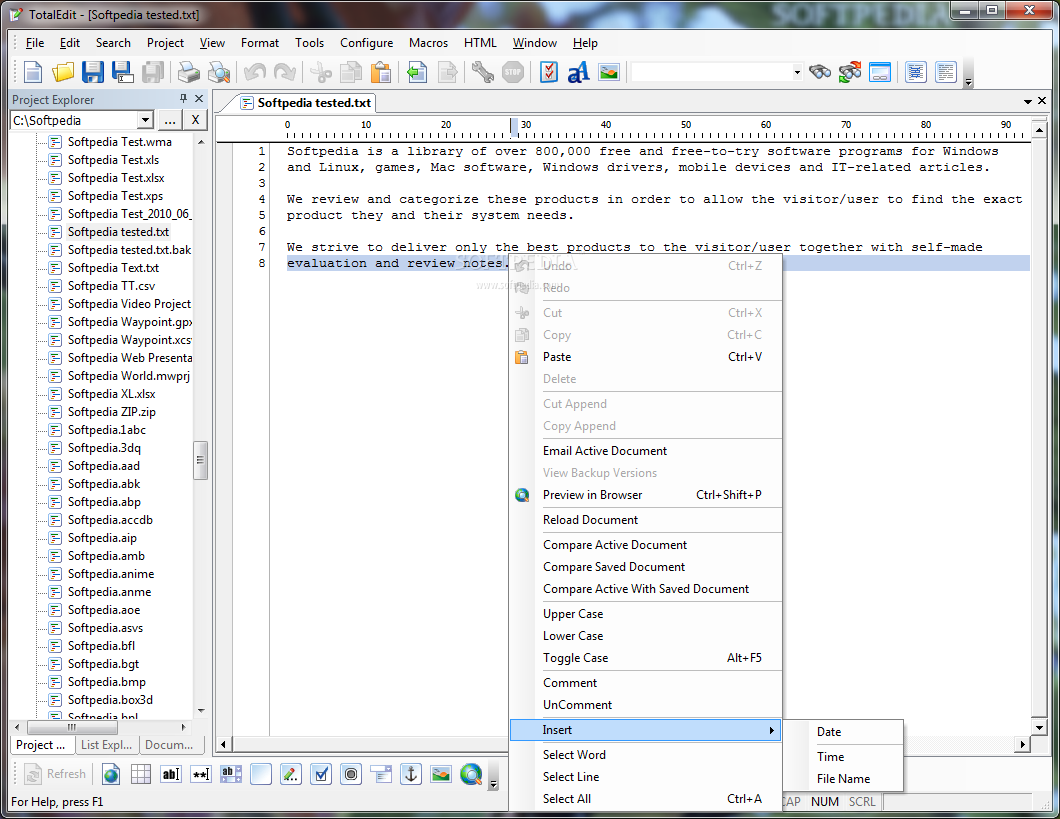This screenshot has width=1060, height=819.
Task: Open font settings with the blue A icon
Action: pos(579,72)
